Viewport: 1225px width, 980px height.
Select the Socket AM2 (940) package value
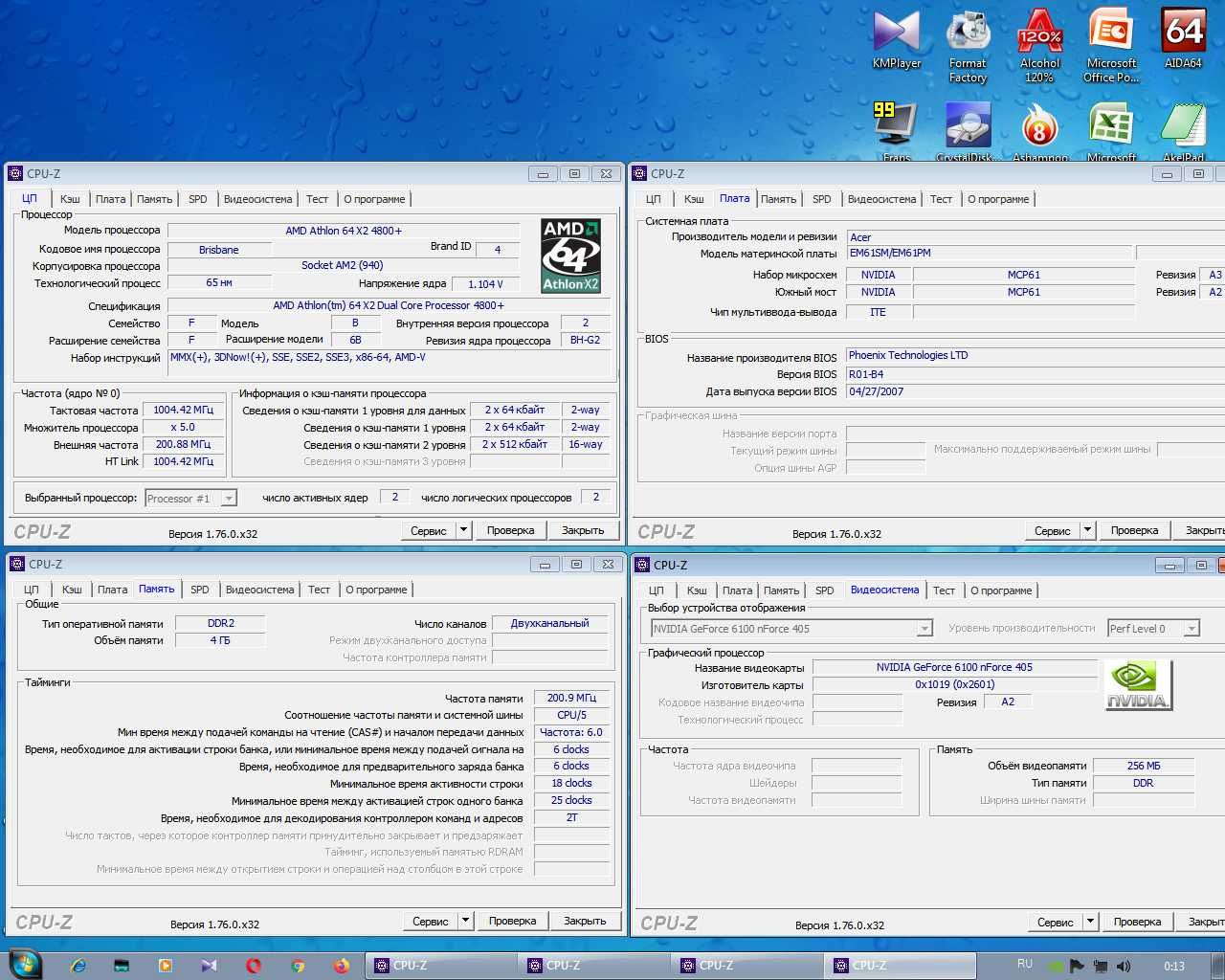[x=343, y=265]
